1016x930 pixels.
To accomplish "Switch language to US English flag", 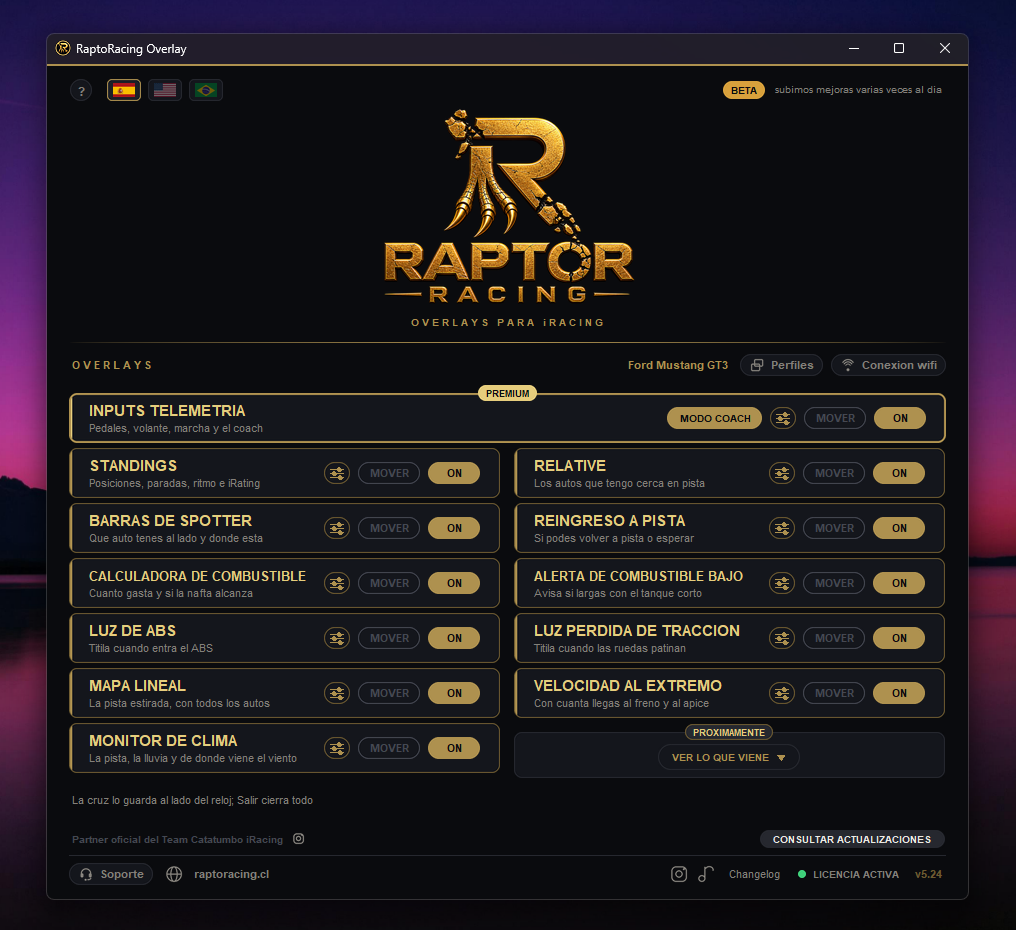I will point(165,90).
